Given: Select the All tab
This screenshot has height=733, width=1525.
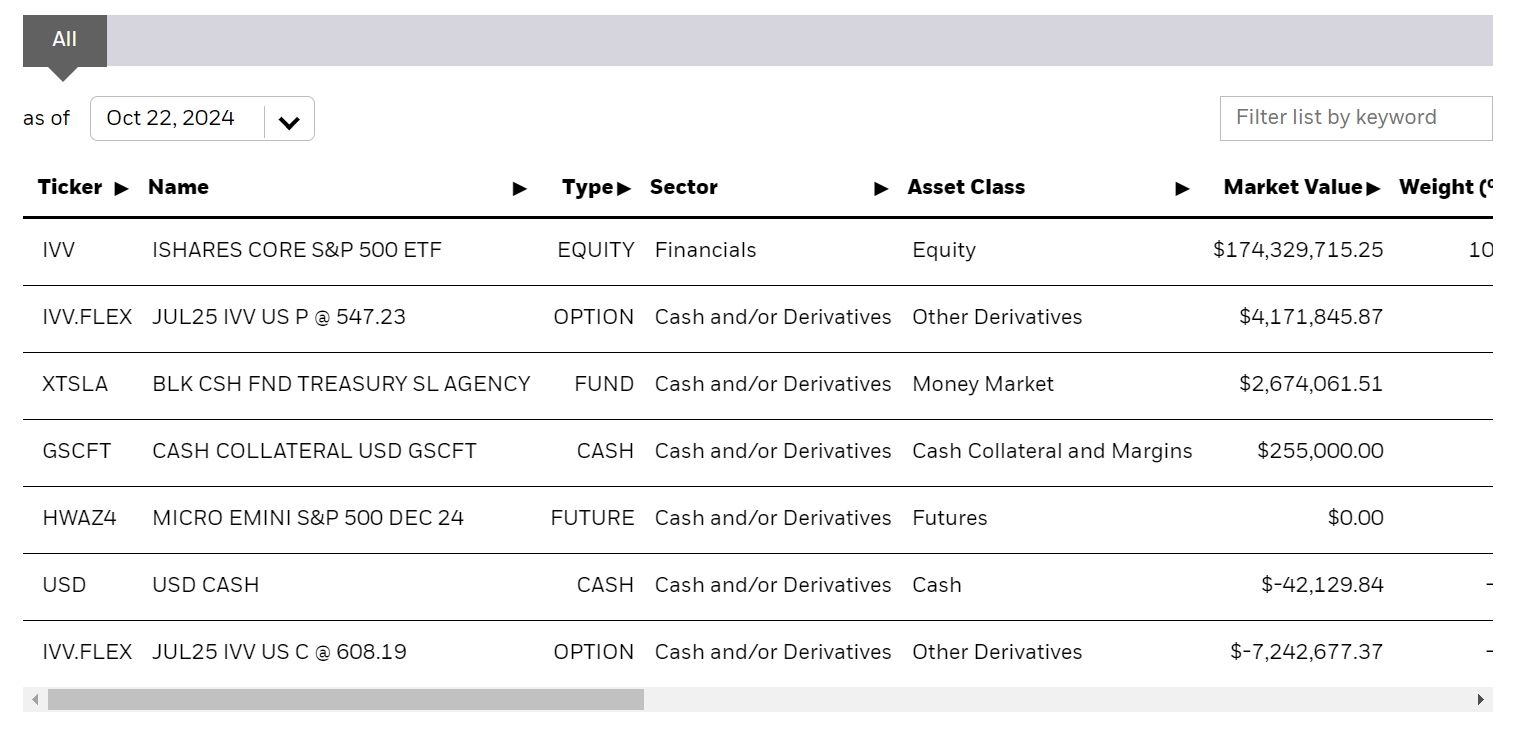Looking at the screenshot, I should click(64, 40).
